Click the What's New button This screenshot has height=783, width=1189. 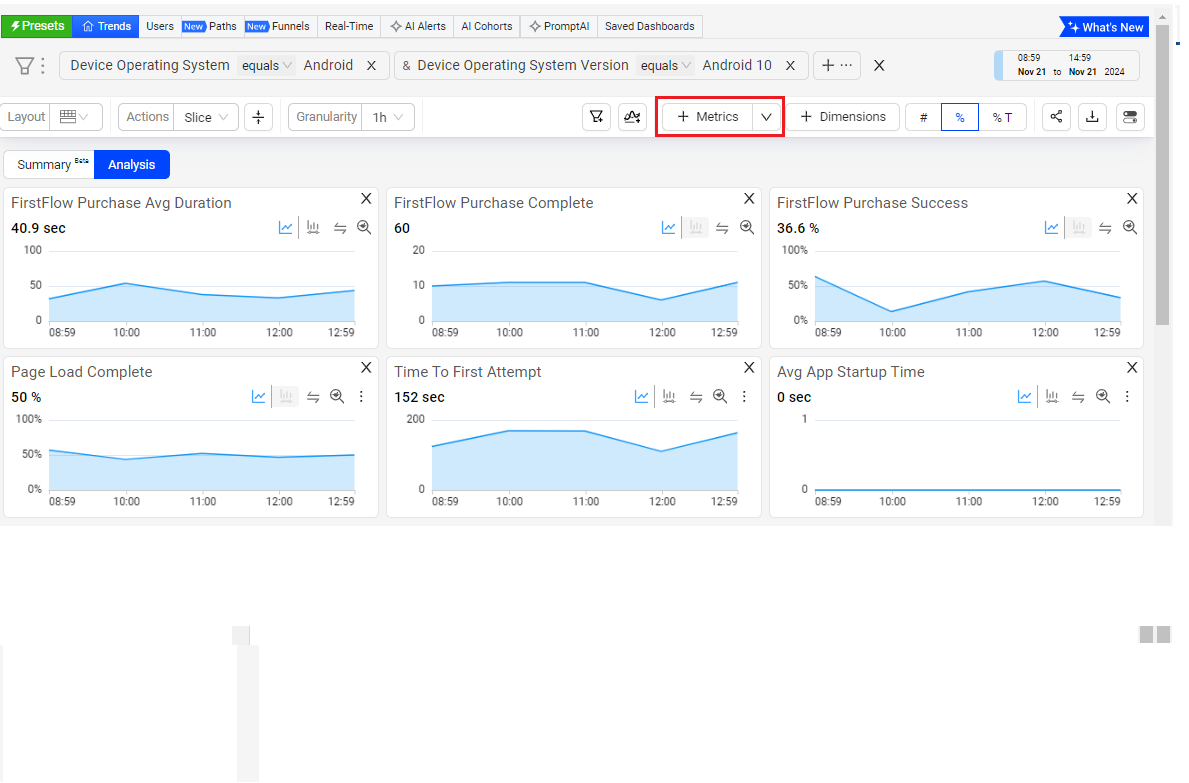[1104, 27]
